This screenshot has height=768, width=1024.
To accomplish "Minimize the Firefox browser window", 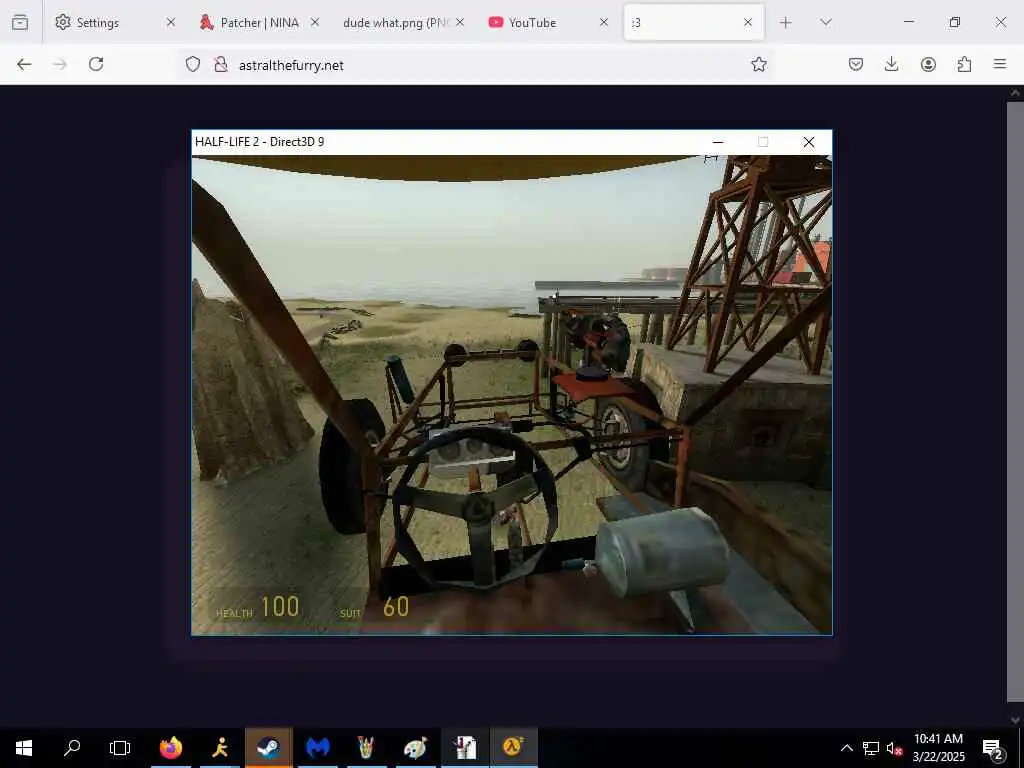I will 908,22.
